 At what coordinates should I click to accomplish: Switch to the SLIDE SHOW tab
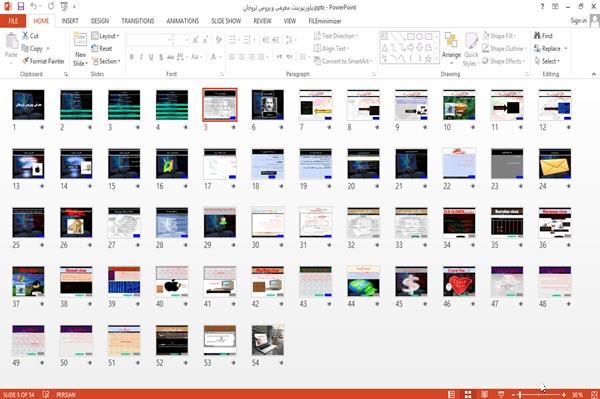click(x=226, y=21)
